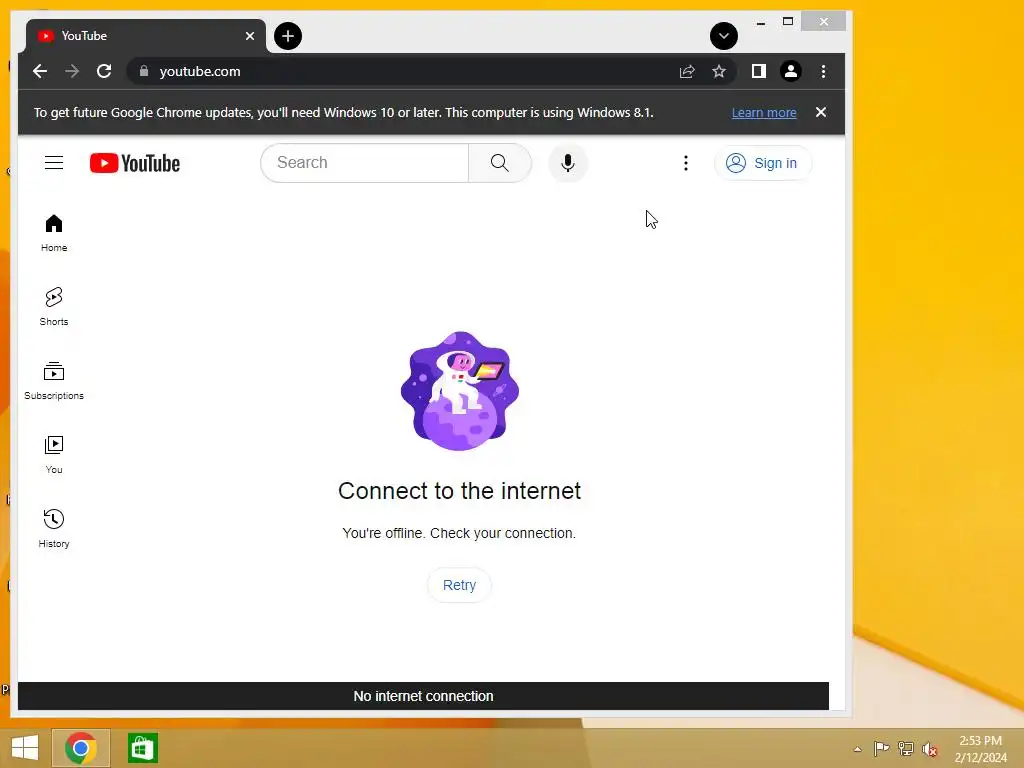Click the browser forward arrow

pos(72,71)
